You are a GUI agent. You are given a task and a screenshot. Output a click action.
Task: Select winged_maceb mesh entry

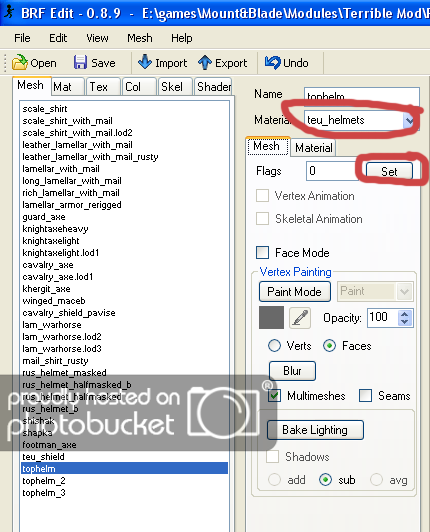pos(54,301)
